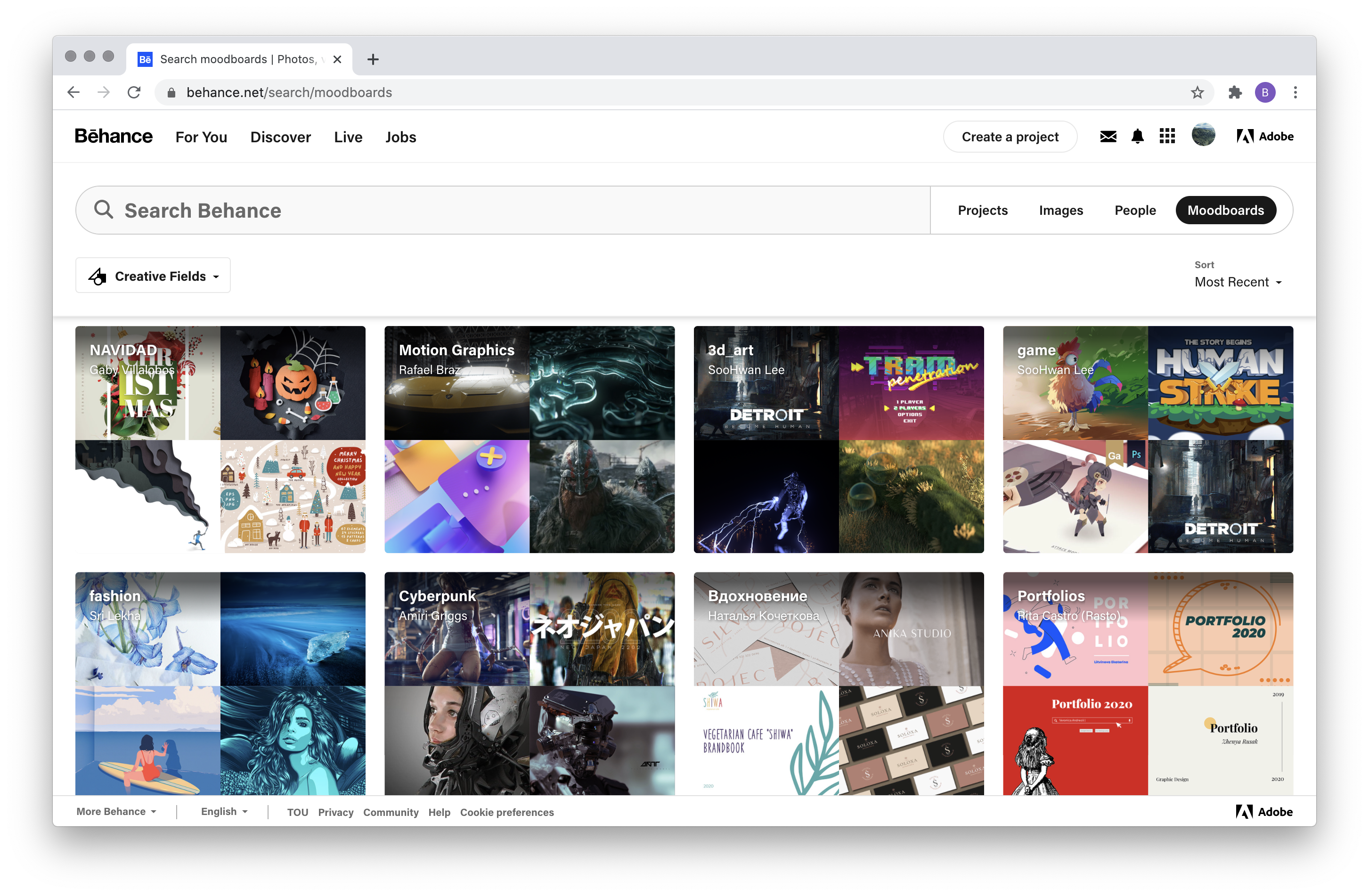Open English language dropdown
The width and height of the screenshot is (1369, 896).
click(224, 812)
